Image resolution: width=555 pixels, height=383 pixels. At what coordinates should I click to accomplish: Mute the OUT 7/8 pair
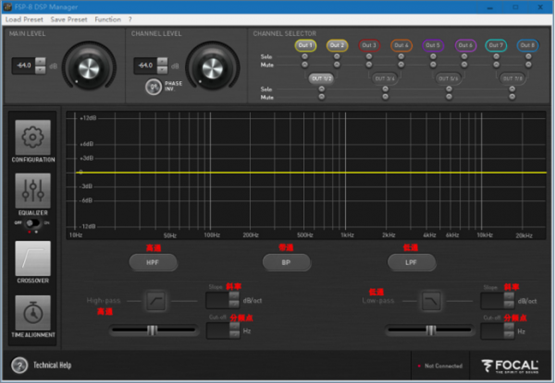tap(512, 97)
